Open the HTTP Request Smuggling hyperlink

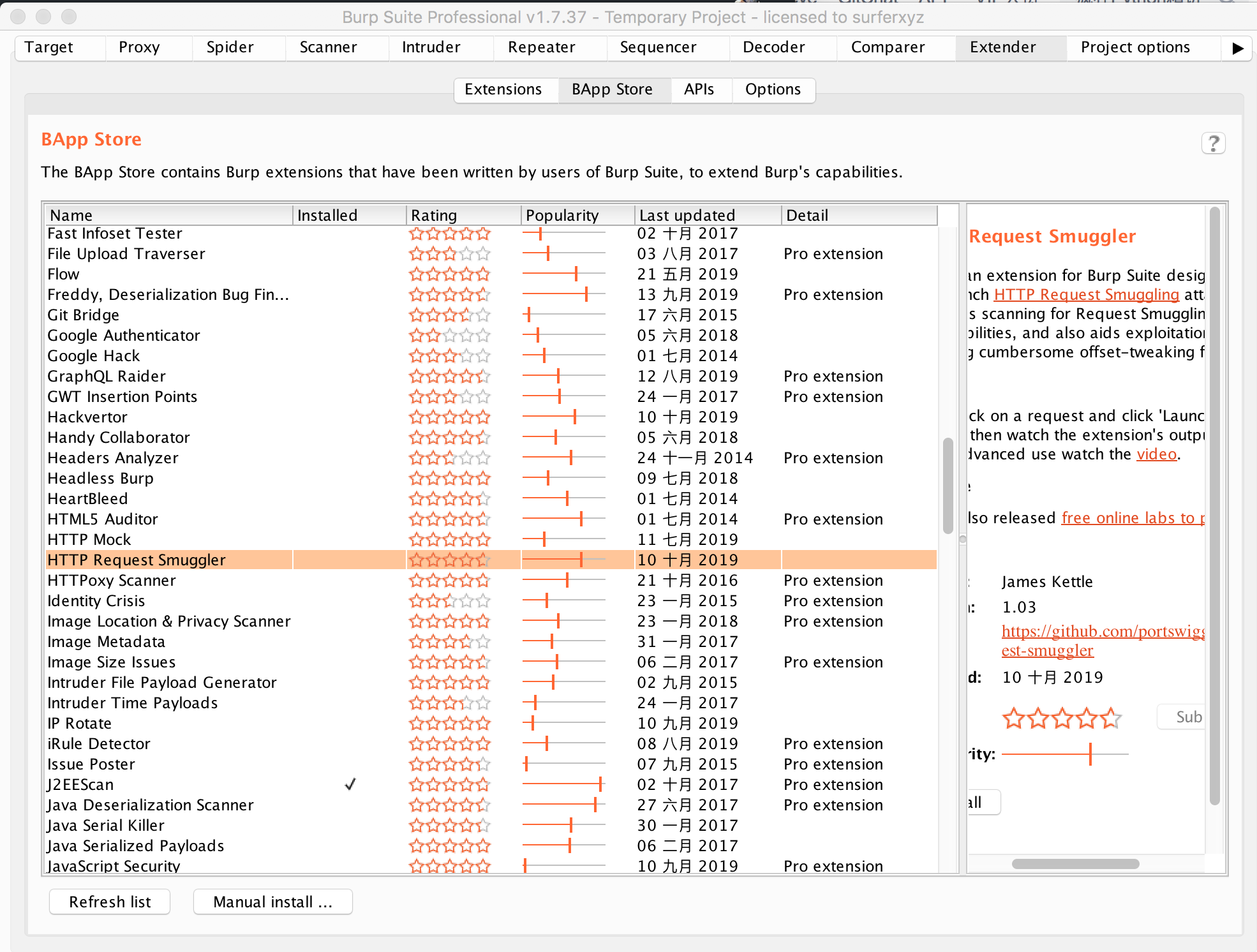(x=1086, y=295)
